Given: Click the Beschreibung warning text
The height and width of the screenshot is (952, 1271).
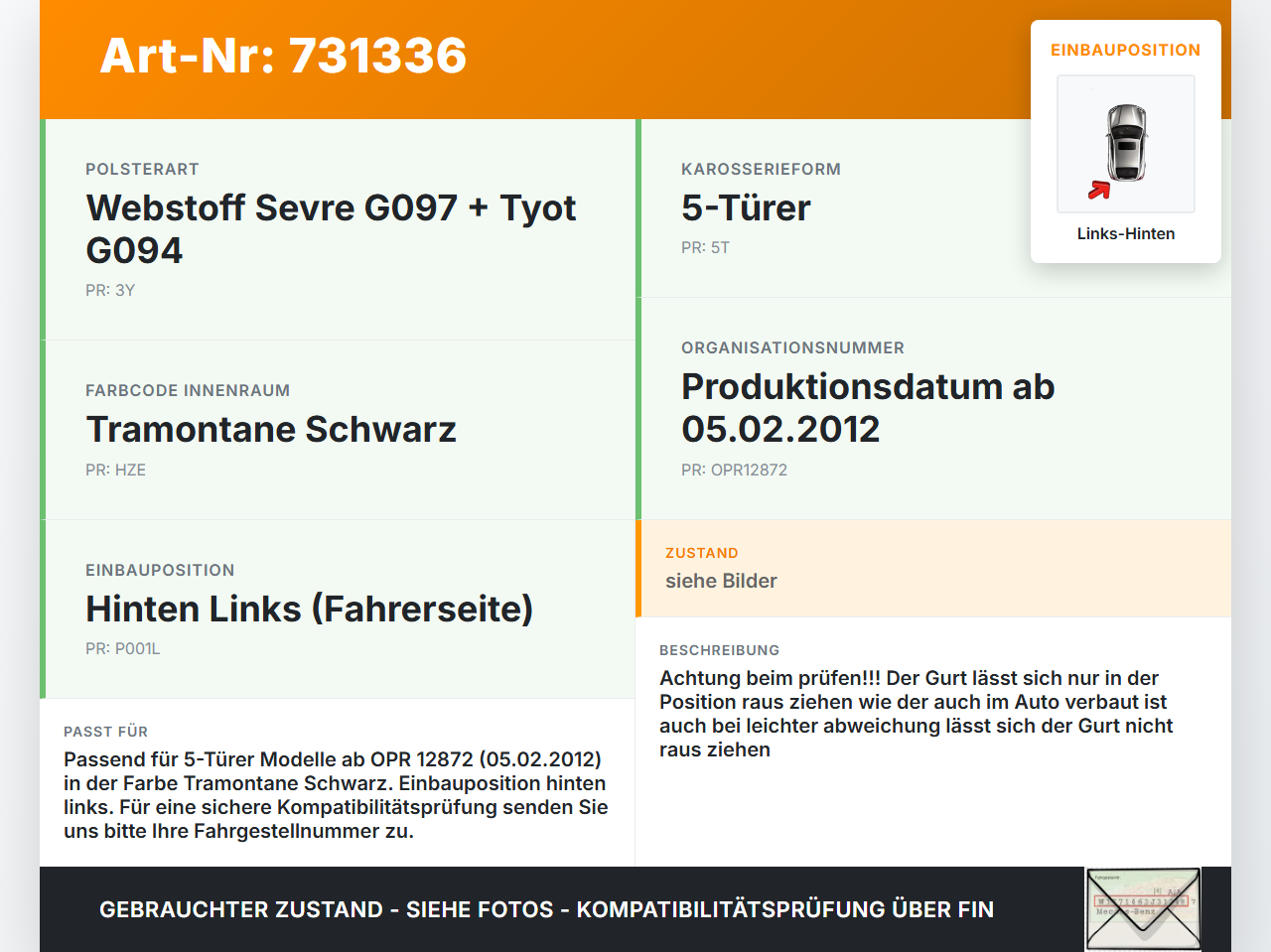Looking at the screenshot, I should [917, 714].
